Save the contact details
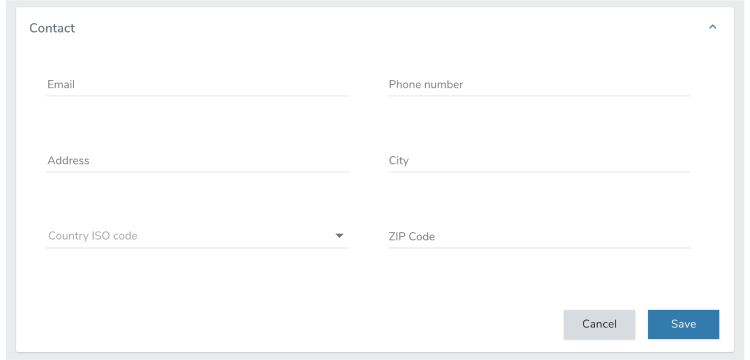 [x=683, y=324]
